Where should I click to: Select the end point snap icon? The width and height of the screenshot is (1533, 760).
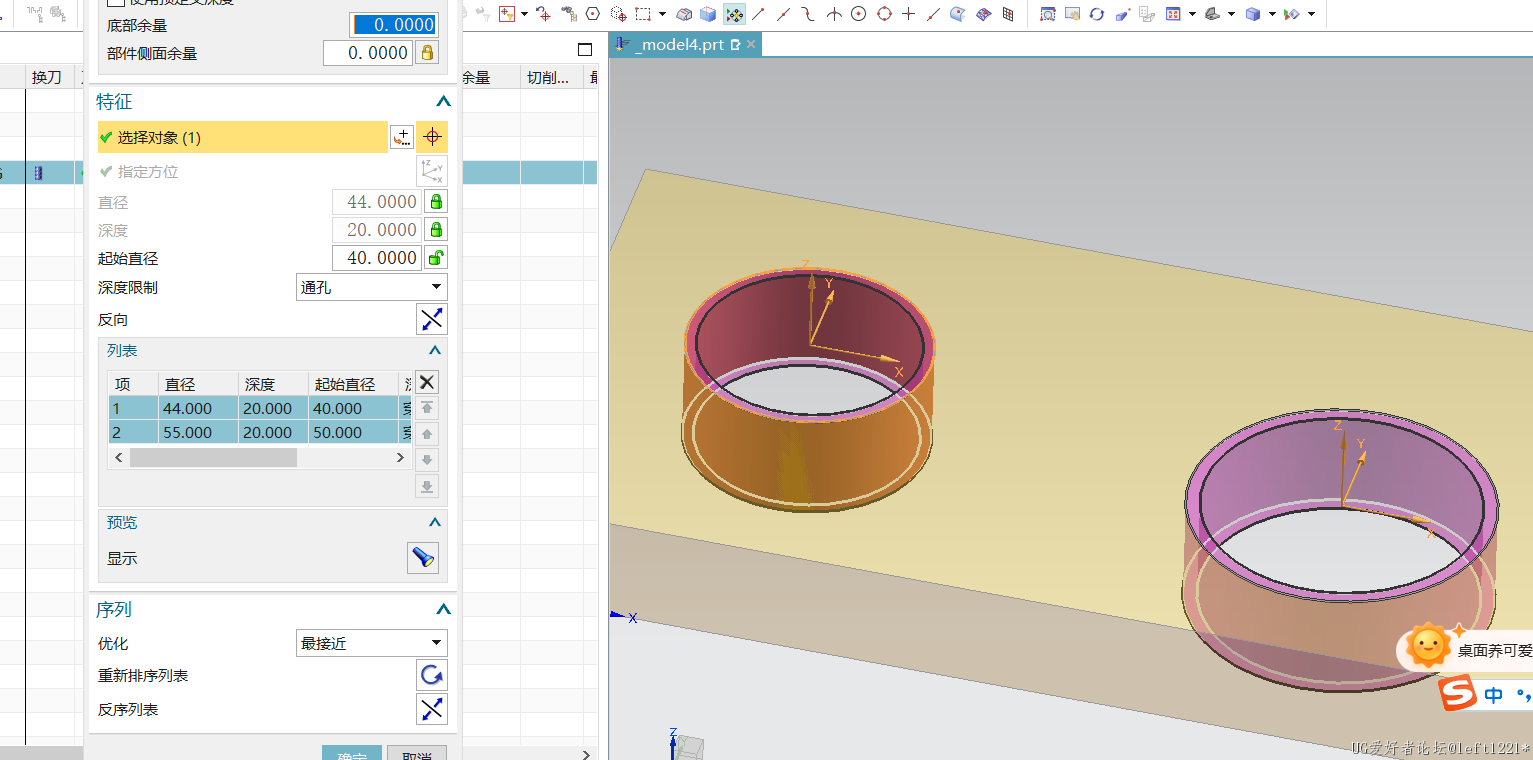point(758,14)
